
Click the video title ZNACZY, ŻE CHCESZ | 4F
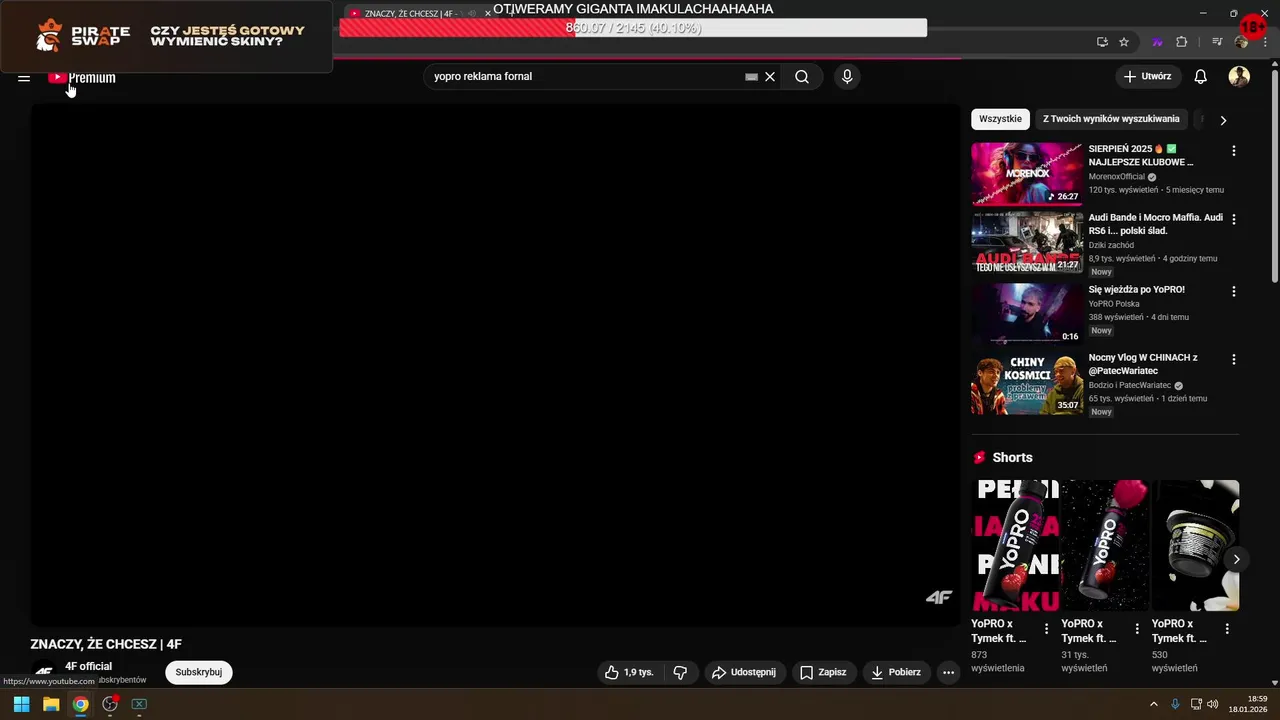pos(106,644)
